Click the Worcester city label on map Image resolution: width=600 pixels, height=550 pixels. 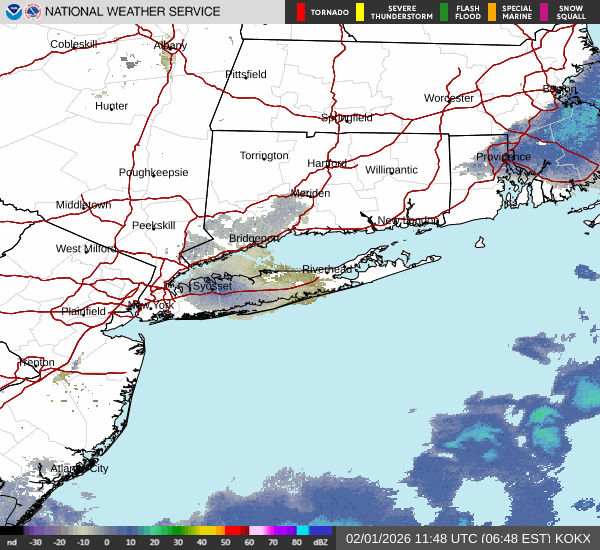pyautogui.click(x=448, y=98)
